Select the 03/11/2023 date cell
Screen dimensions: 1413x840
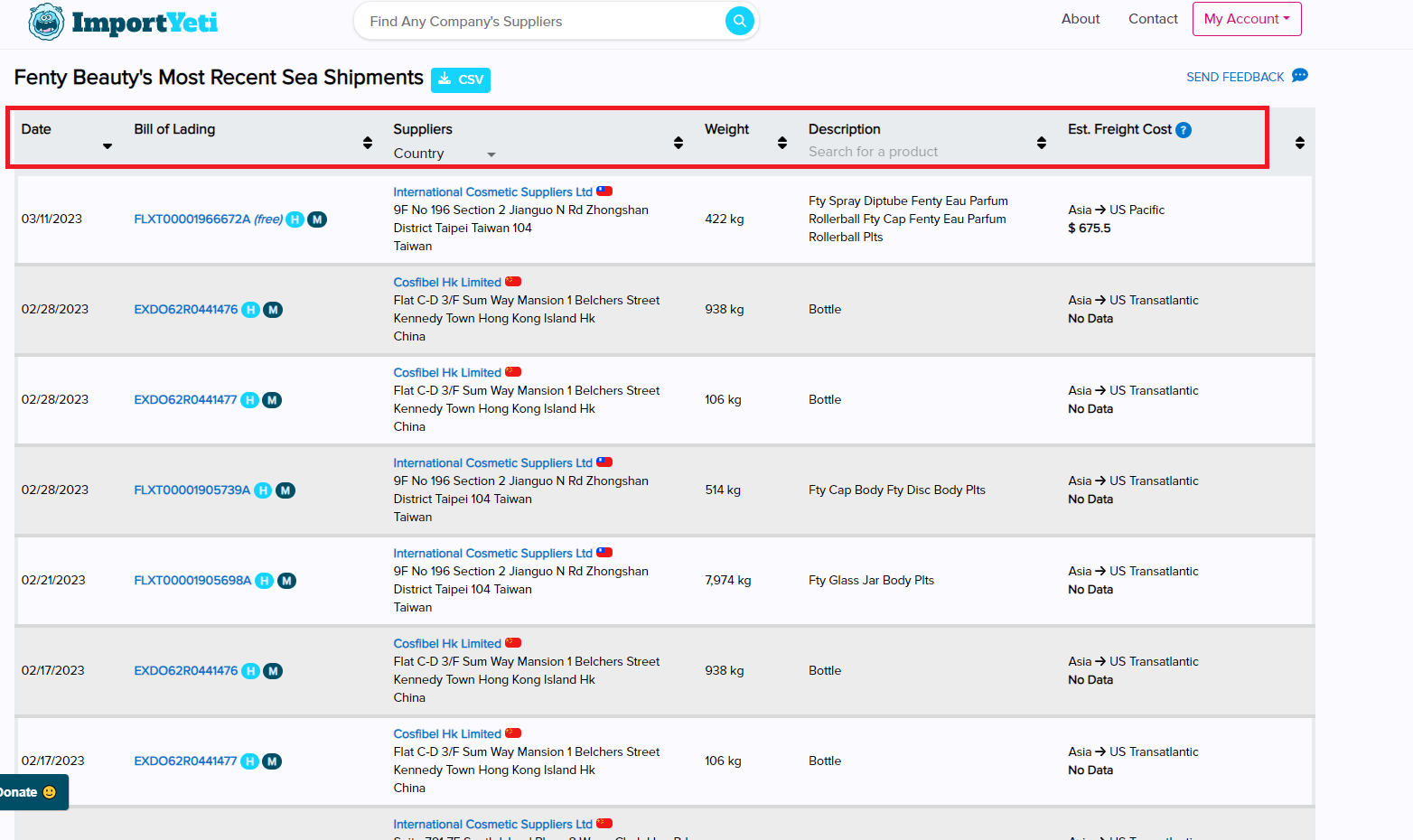pos(51,219)
